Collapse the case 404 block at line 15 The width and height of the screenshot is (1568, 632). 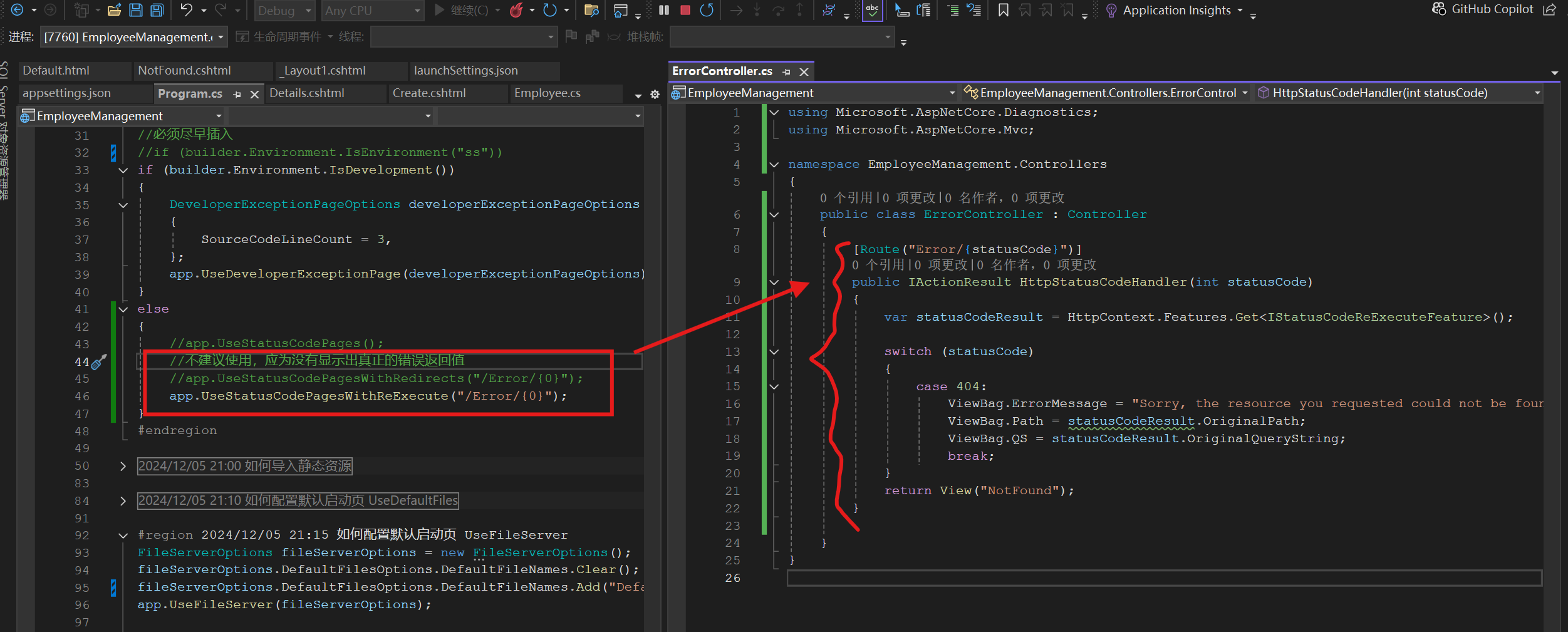pyautogui.click(x=774, y=387)
